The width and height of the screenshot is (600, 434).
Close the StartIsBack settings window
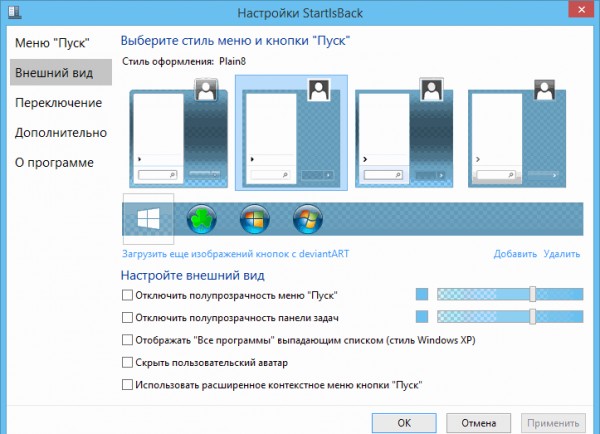[581, 10]
